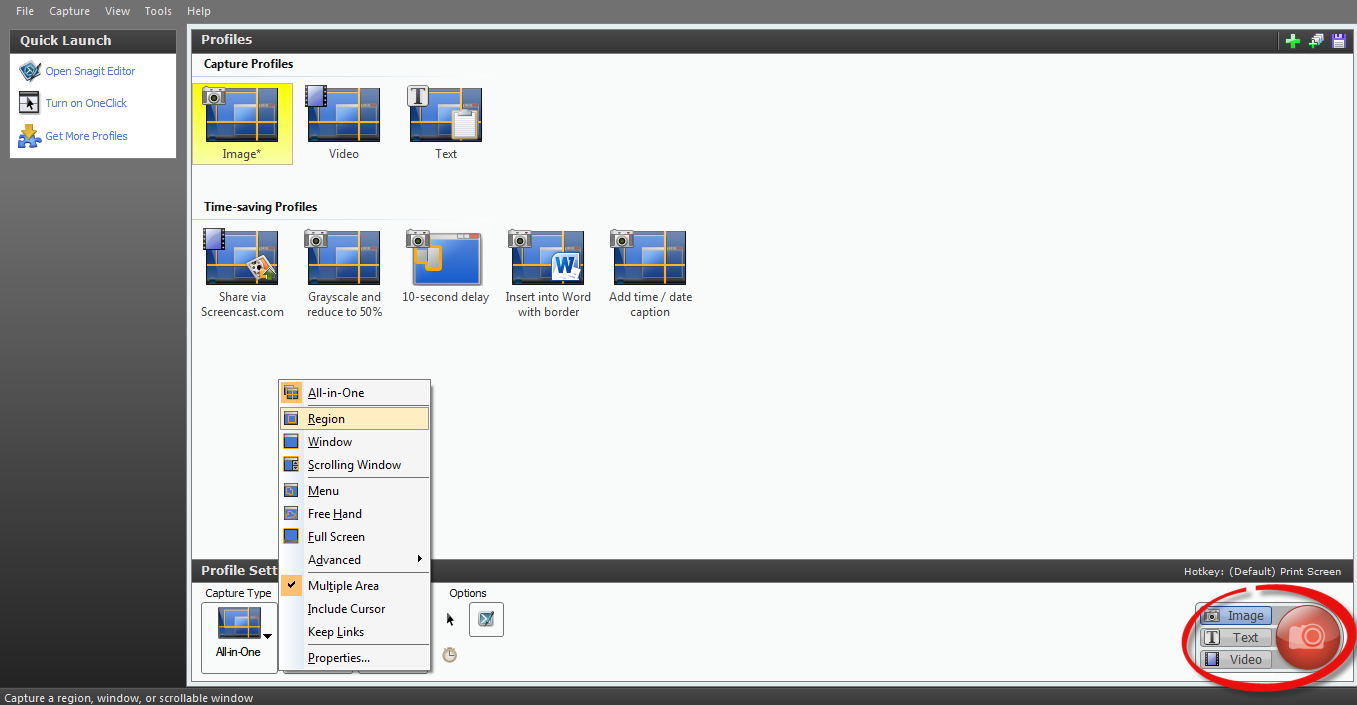Select Region from capture type menu
The width and height of the screenshot is (1357, 705).
[326, 419]
